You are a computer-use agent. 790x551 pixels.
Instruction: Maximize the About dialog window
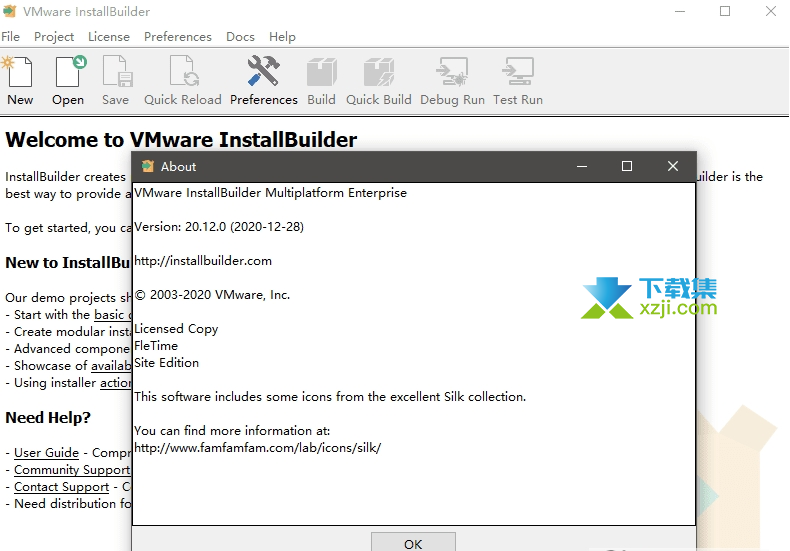click(x=627, y=166)
